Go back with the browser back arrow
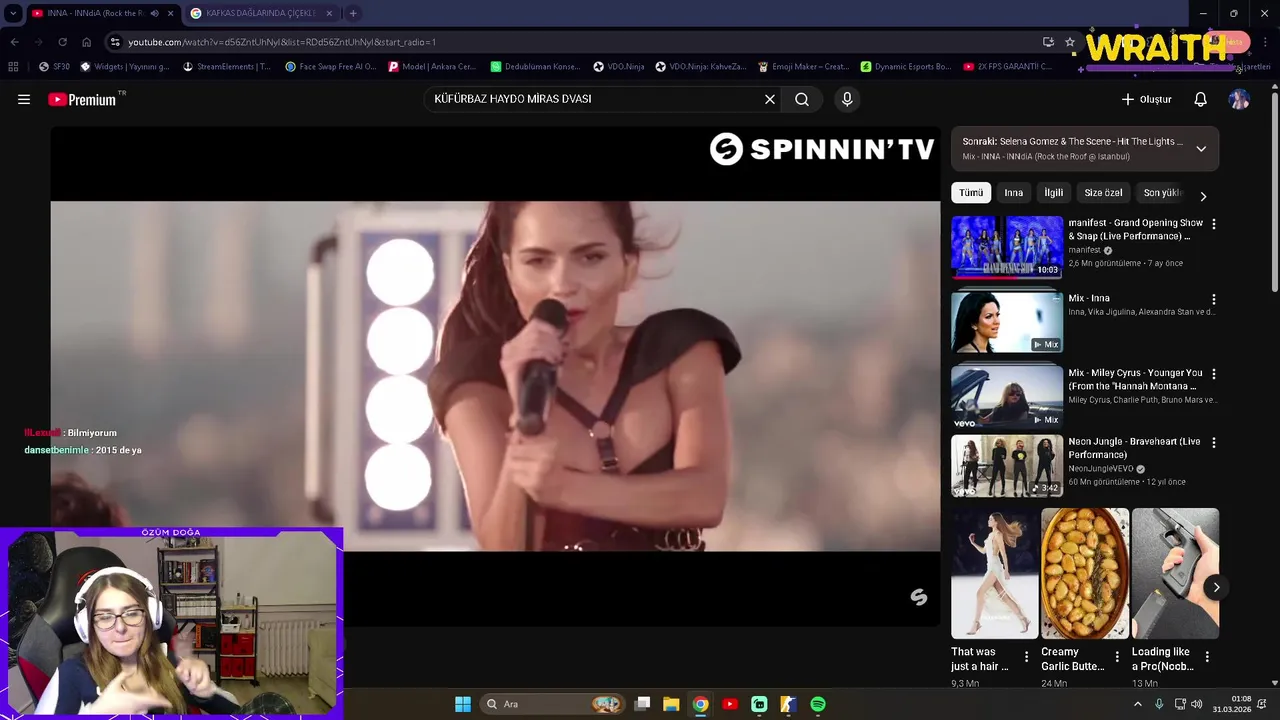Viewport: 1280px width, 720px height. click(14, 42)
